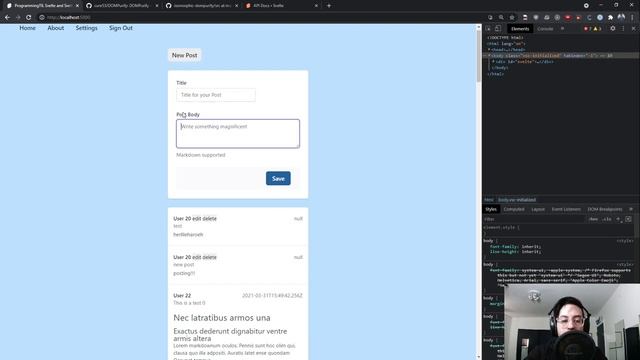Bookmark this page with the star icon
Image resolution: width=640 pixels, height=360 pixels.
pos(512,18)
